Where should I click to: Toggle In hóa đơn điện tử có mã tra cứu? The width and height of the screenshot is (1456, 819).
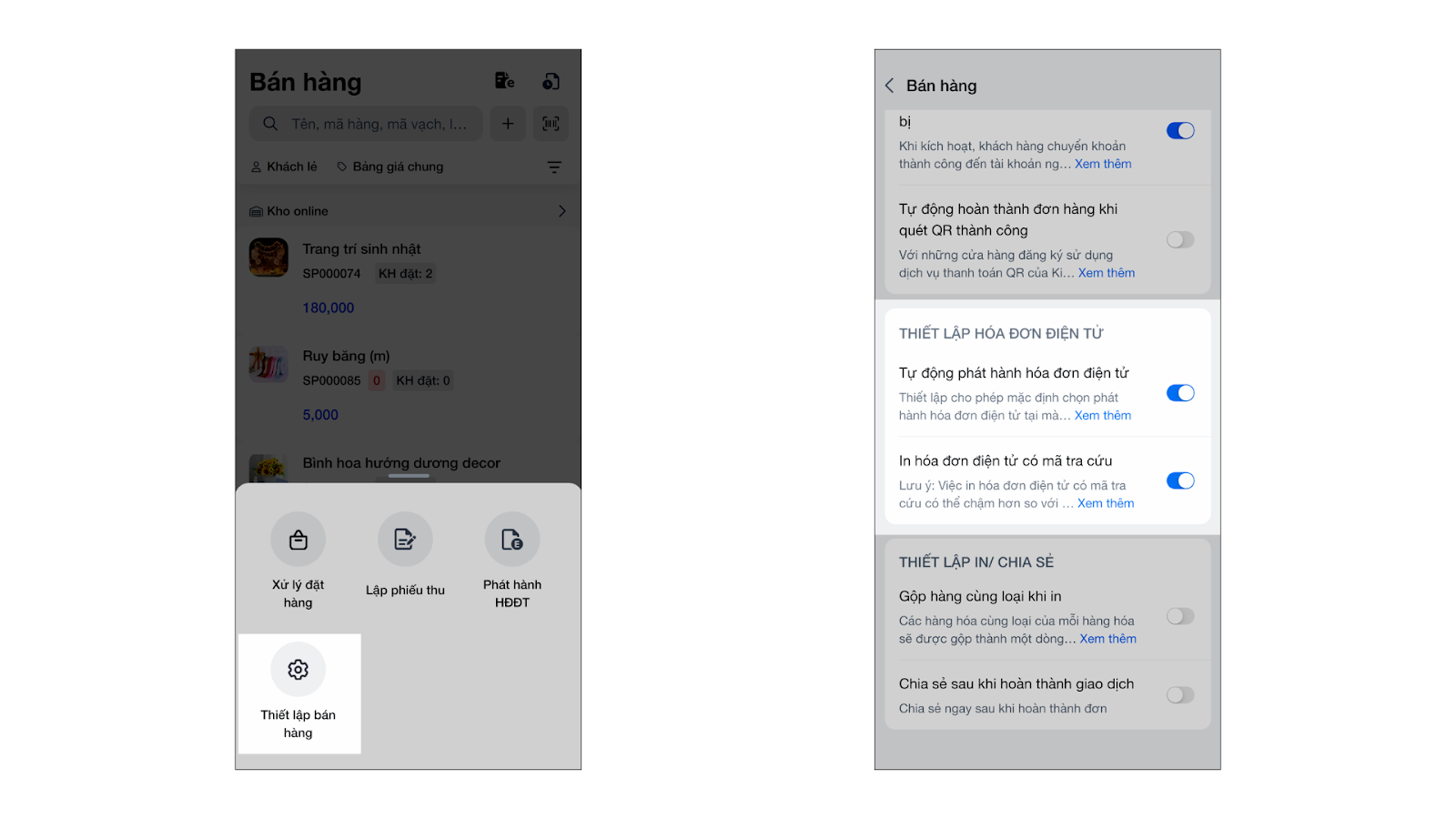click(x=1180, y=481)
